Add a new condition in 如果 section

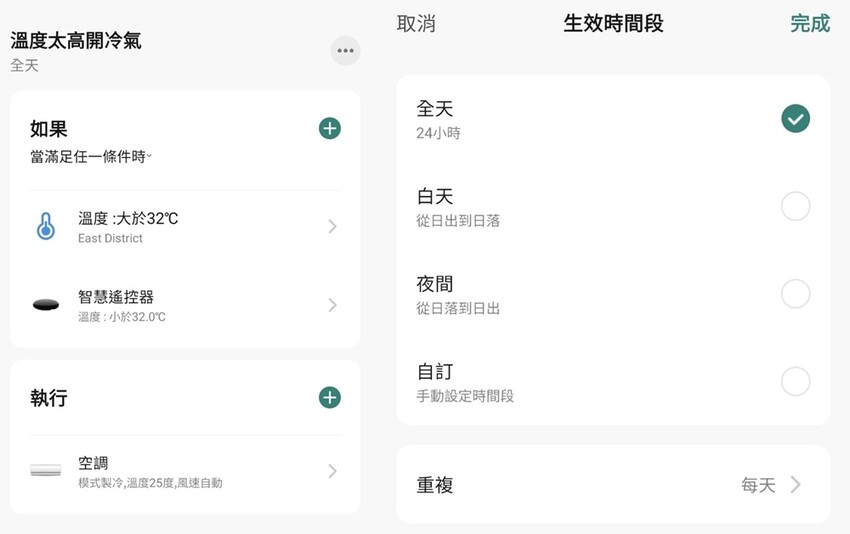[x=330, y=128]
